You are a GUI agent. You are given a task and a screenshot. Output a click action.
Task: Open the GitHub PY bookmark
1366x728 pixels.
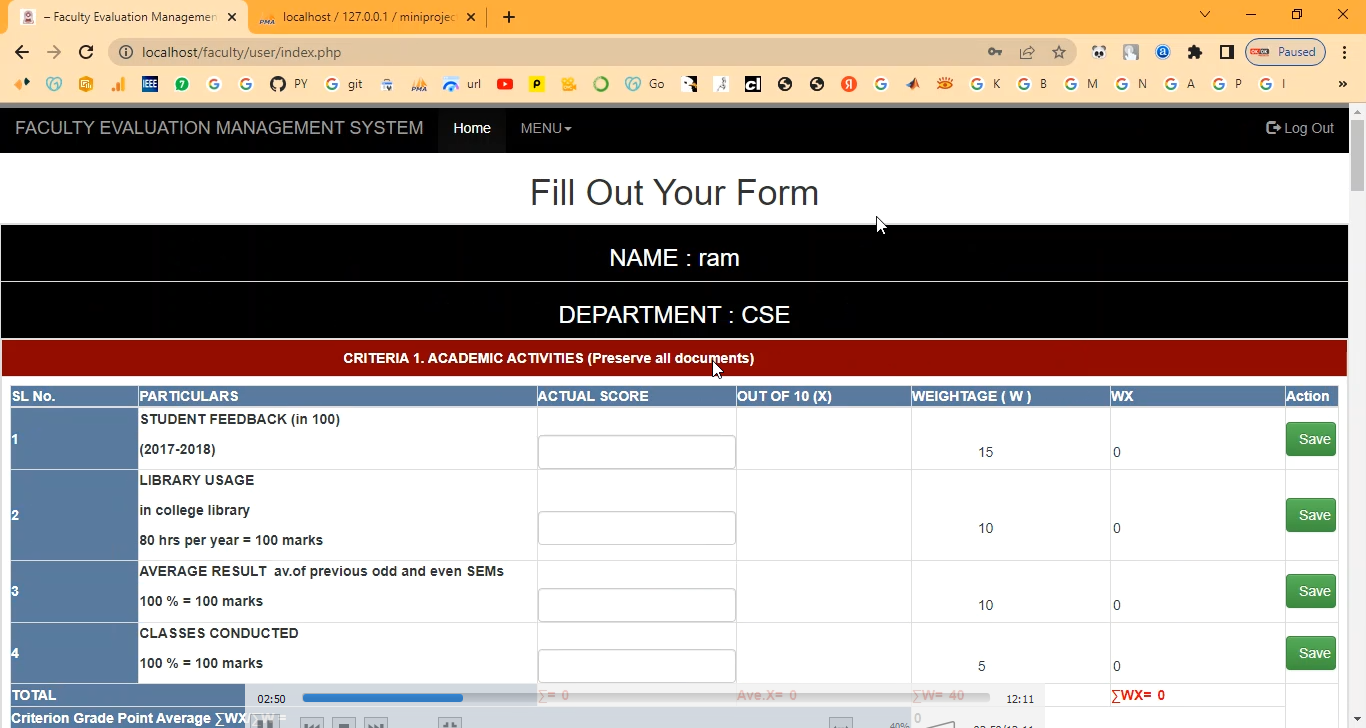pos(288,84)
